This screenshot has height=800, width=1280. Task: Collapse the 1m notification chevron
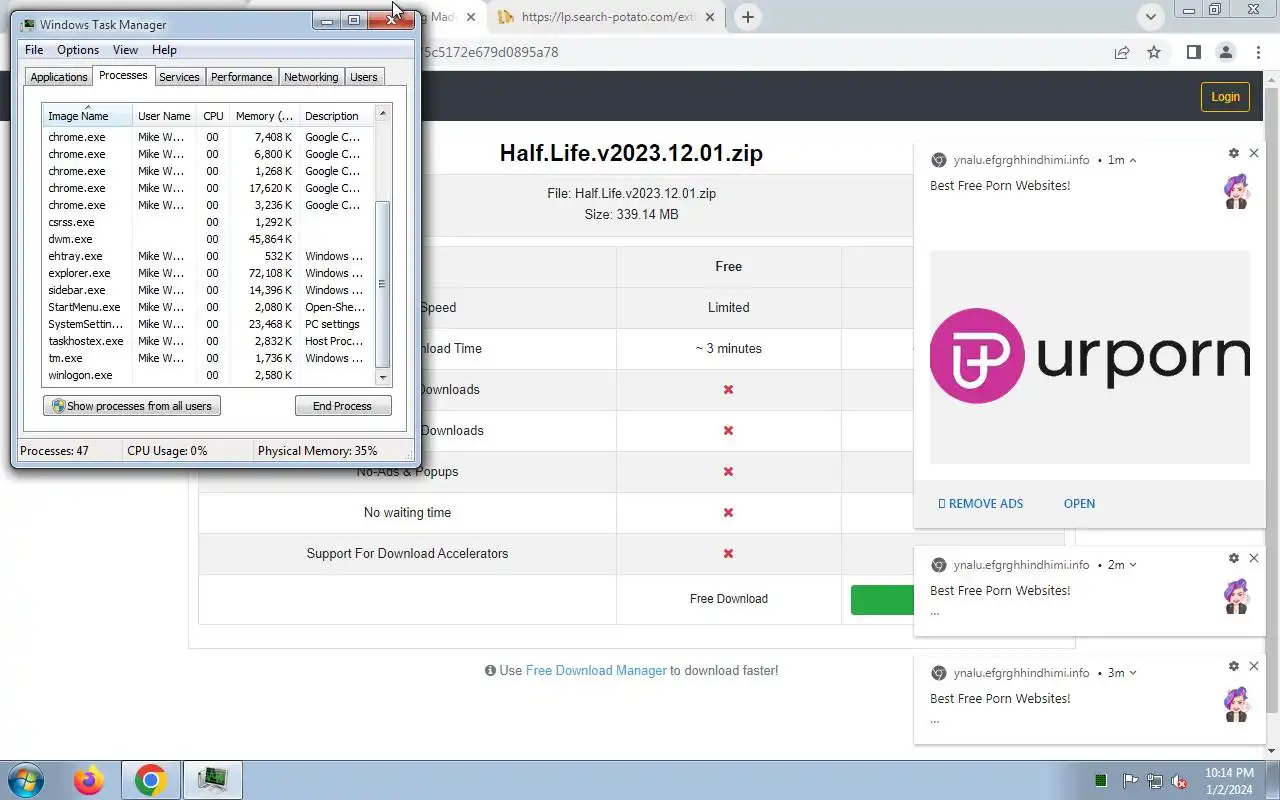(1133, 160)
